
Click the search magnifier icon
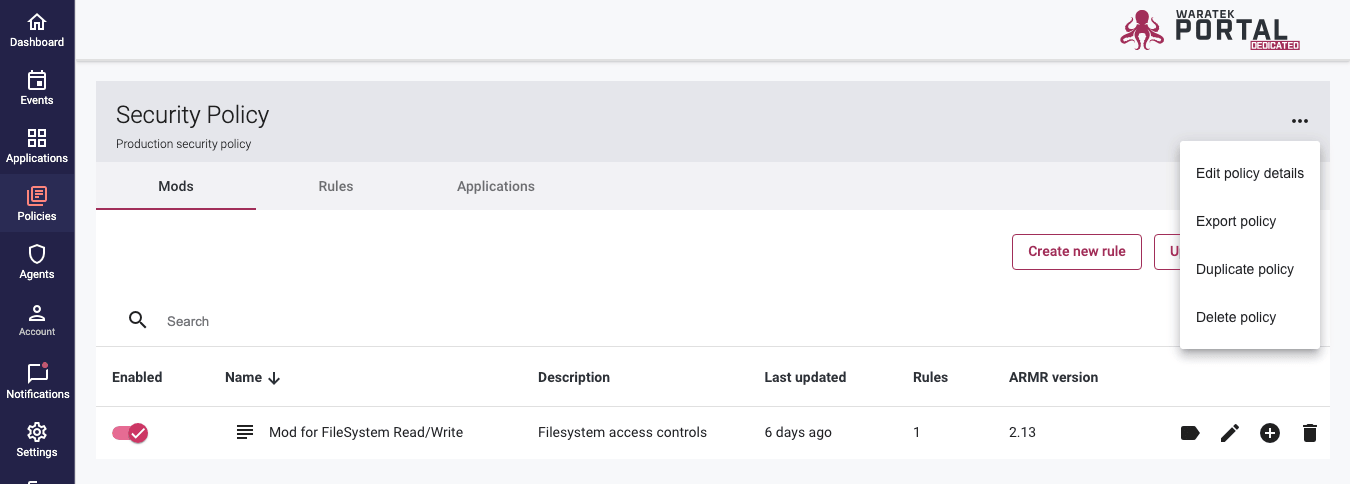[138, 320]
